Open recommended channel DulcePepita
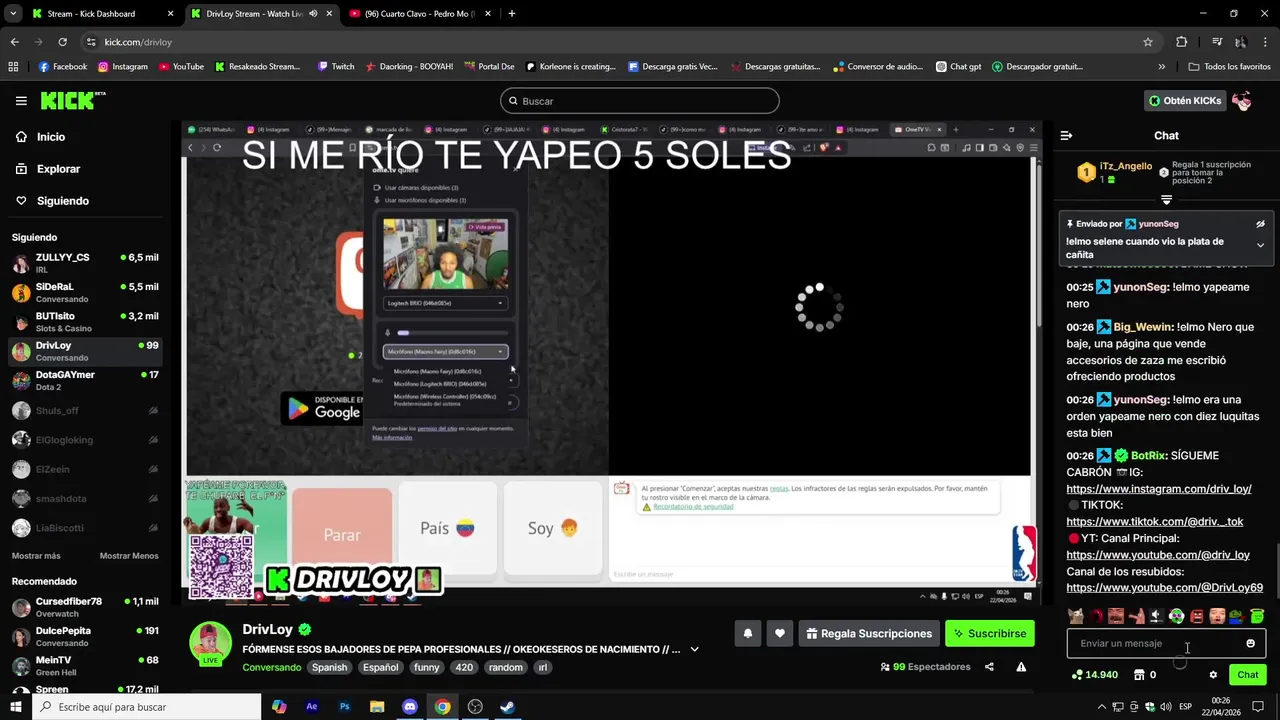This screenshot has height=720, width=1280. pyautogui.click(x=85, y=636)
